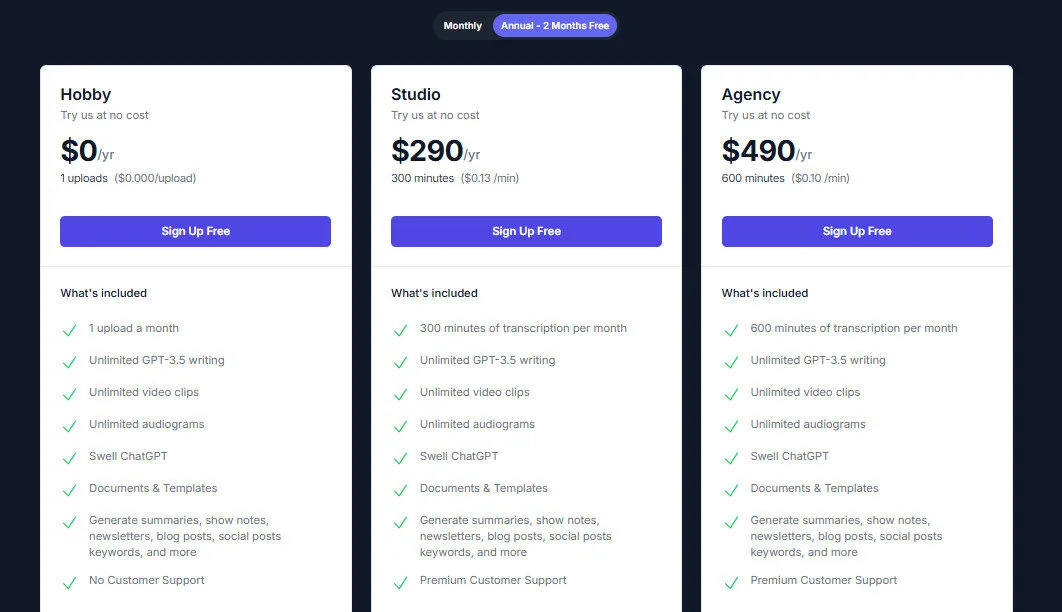This screenshot has height=612, width=1062.
Task: Click the checkmark next to 'Swell ChatGPT' under Agency
Action: (730, 456)
